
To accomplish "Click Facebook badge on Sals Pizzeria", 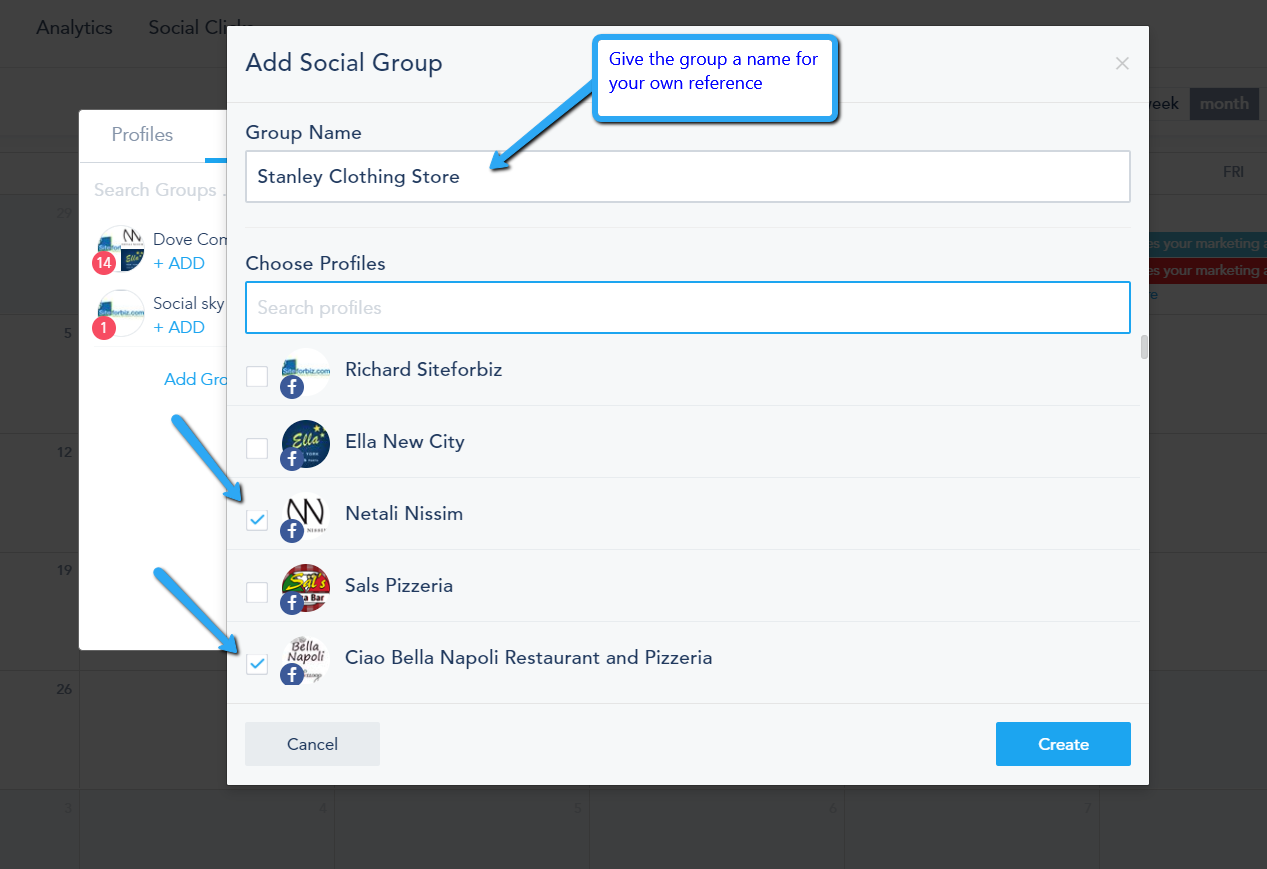I will point(292,603).
